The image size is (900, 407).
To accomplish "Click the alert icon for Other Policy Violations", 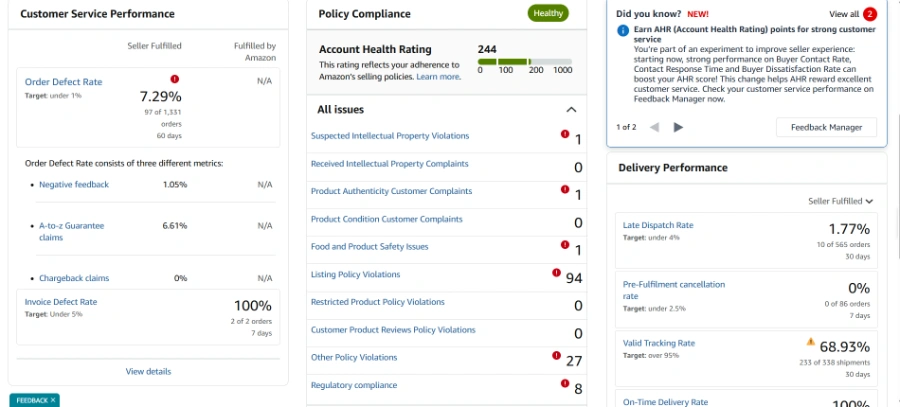I will [556, 355].
